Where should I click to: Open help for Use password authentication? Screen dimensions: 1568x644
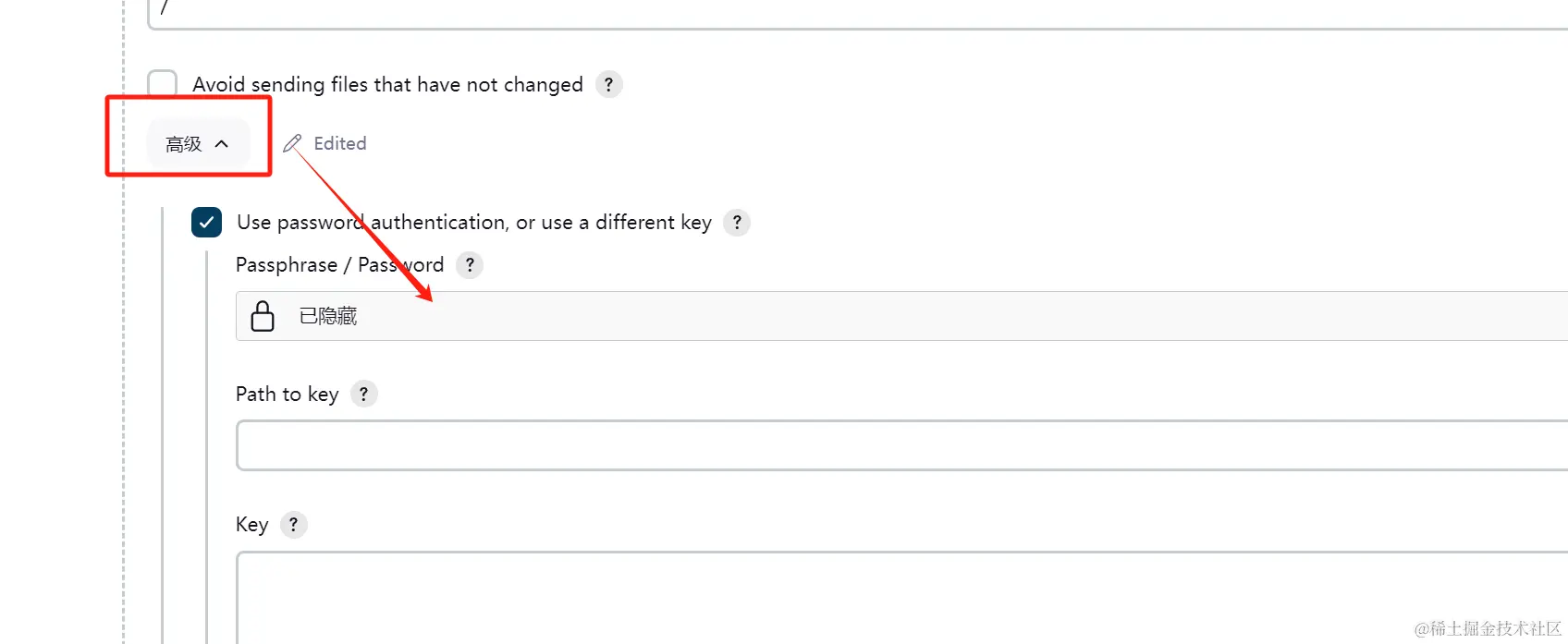[x=737, y=222]
